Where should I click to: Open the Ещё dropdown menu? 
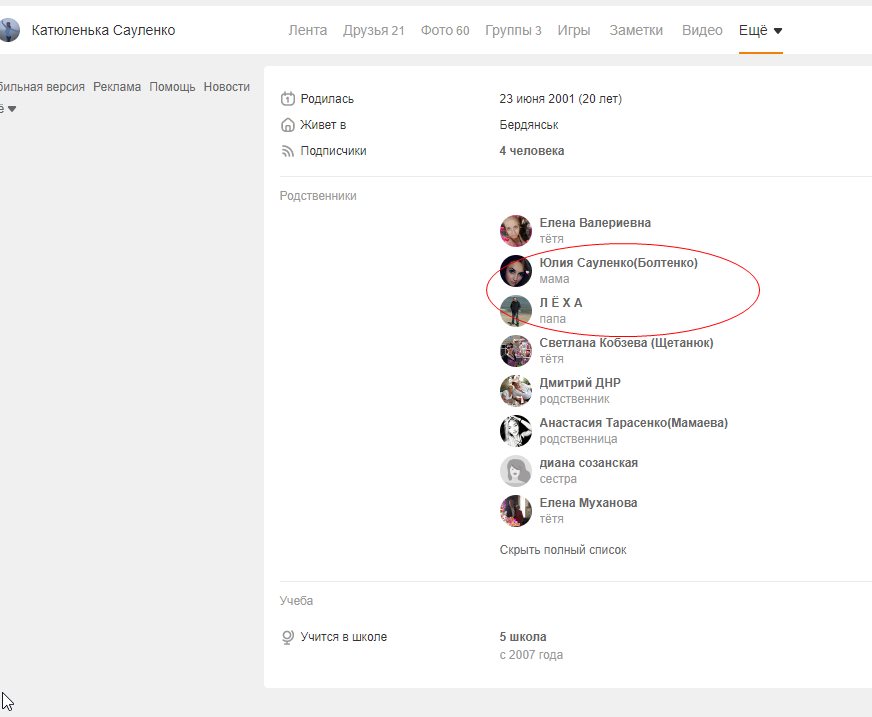click(760, 30)
